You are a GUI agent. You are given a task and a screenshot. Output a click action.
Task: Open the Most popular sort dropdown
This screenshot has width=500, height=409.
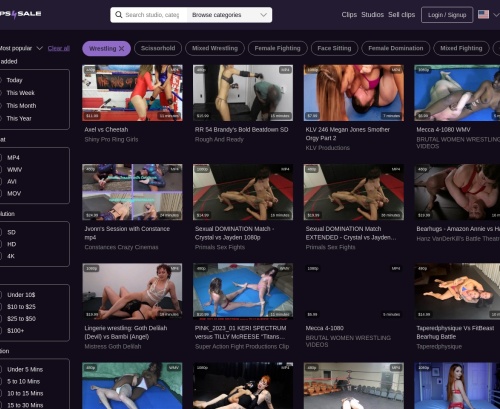pos(21,48)
